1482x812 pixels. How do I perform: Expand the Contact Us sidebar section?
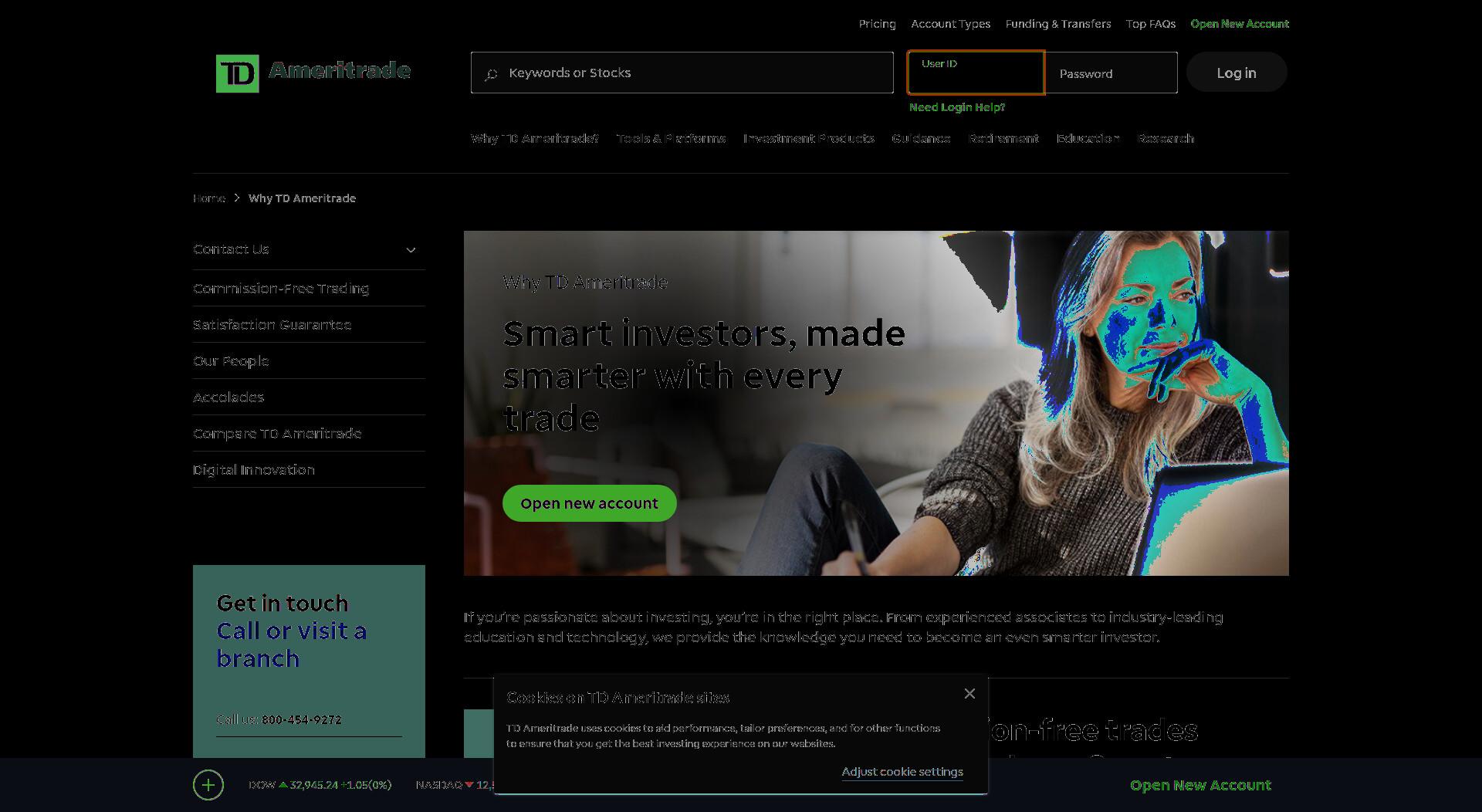coord(309,249)
